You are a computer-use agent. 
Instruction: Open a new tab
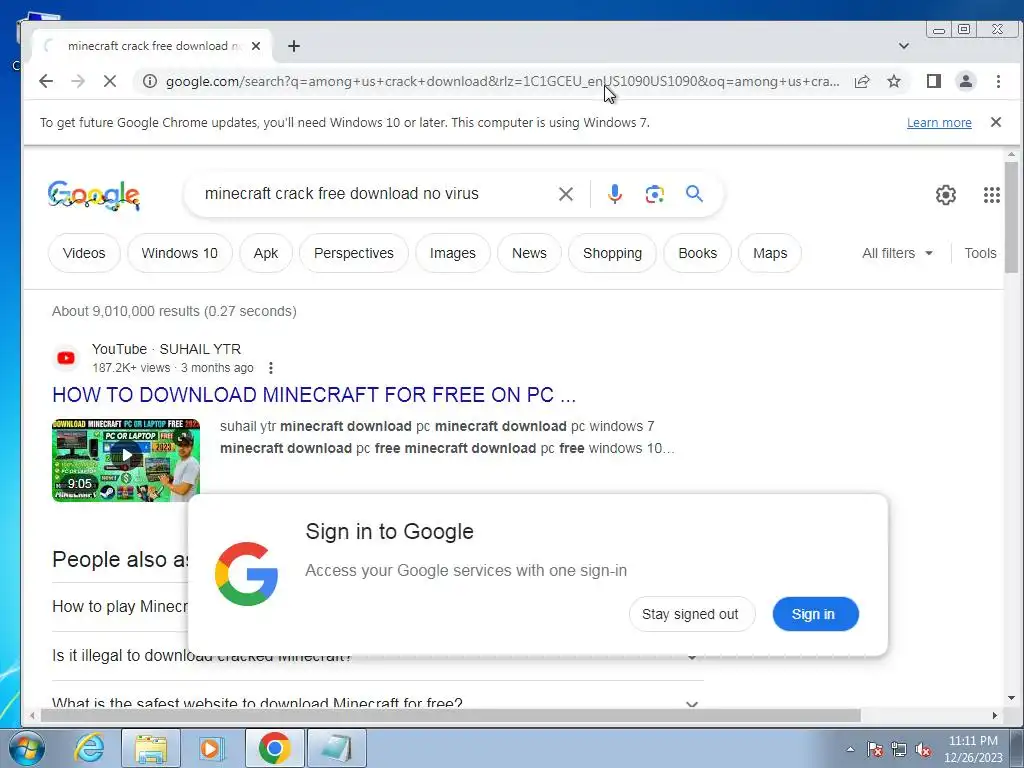point(294,46)
